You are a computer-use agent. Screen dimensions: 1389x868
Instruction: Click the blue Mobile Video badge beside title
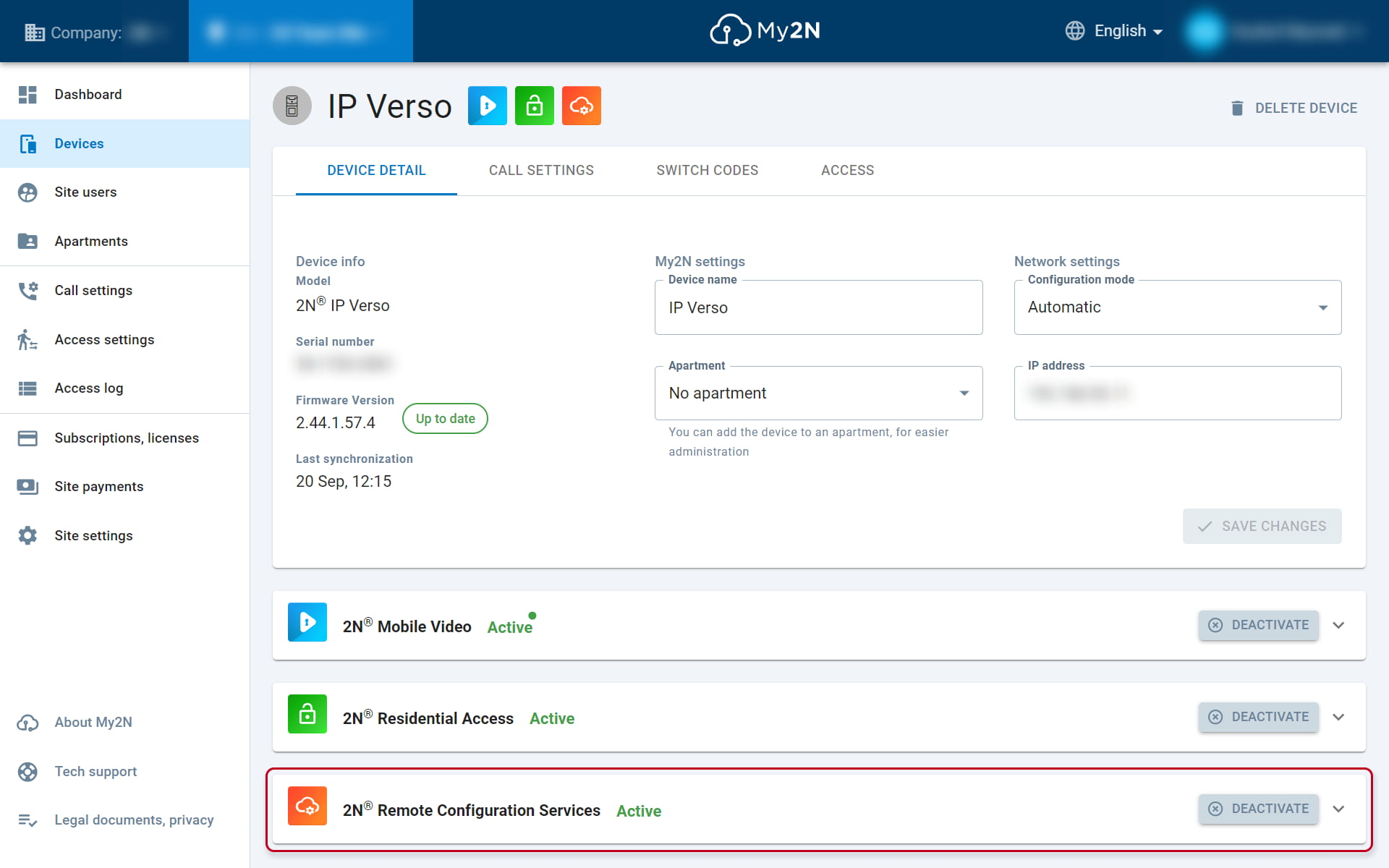(x=488, y=106)
